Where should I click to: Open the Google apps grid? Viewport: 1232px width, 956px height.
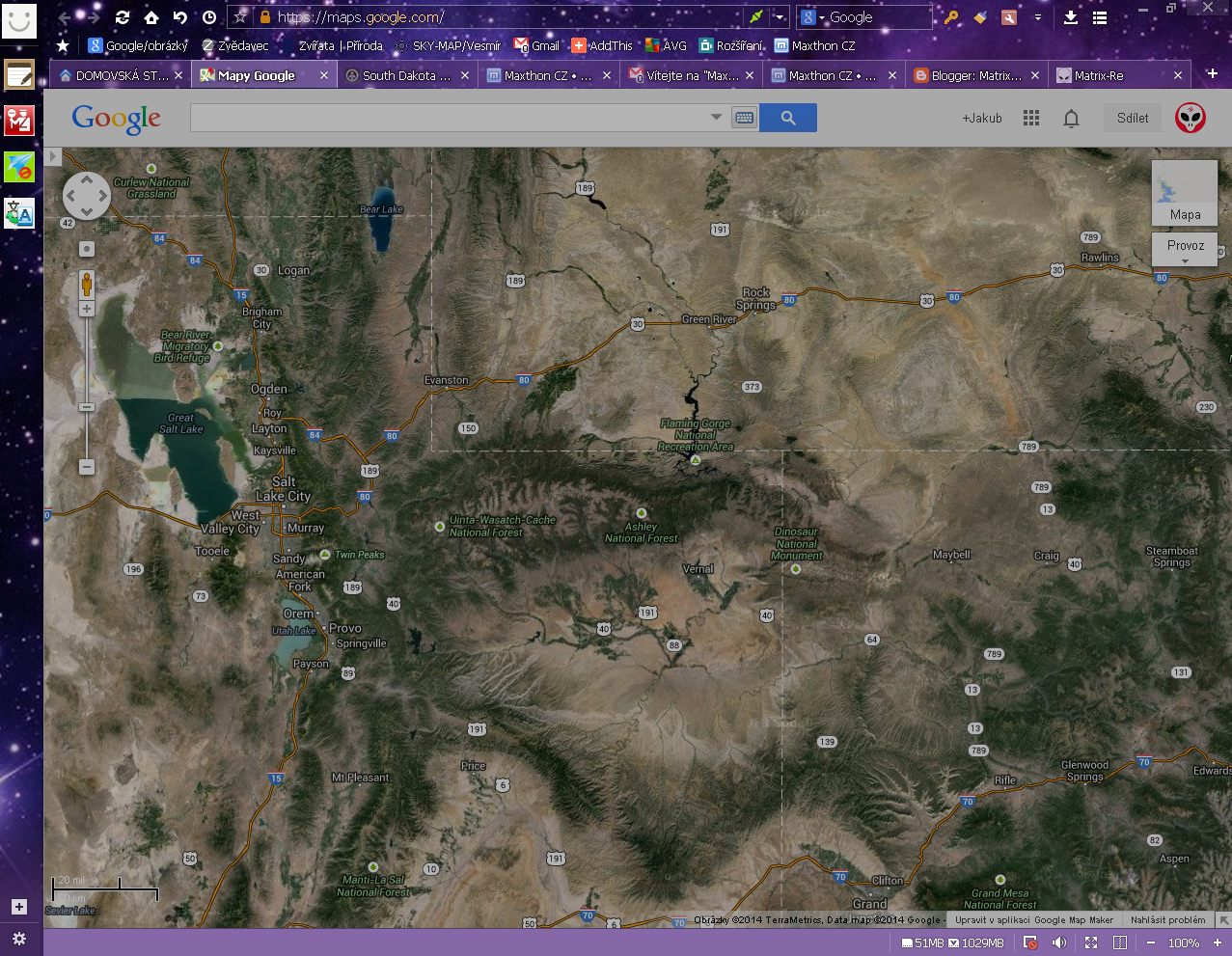coord(1031,118)
